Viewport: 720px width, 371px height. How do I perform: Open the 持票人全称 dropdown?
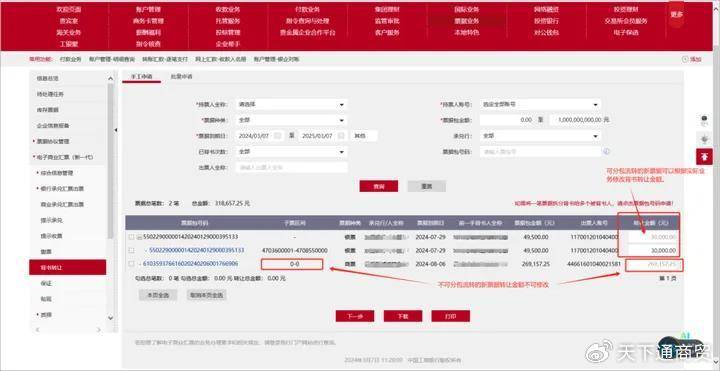(x=291, y=105)
